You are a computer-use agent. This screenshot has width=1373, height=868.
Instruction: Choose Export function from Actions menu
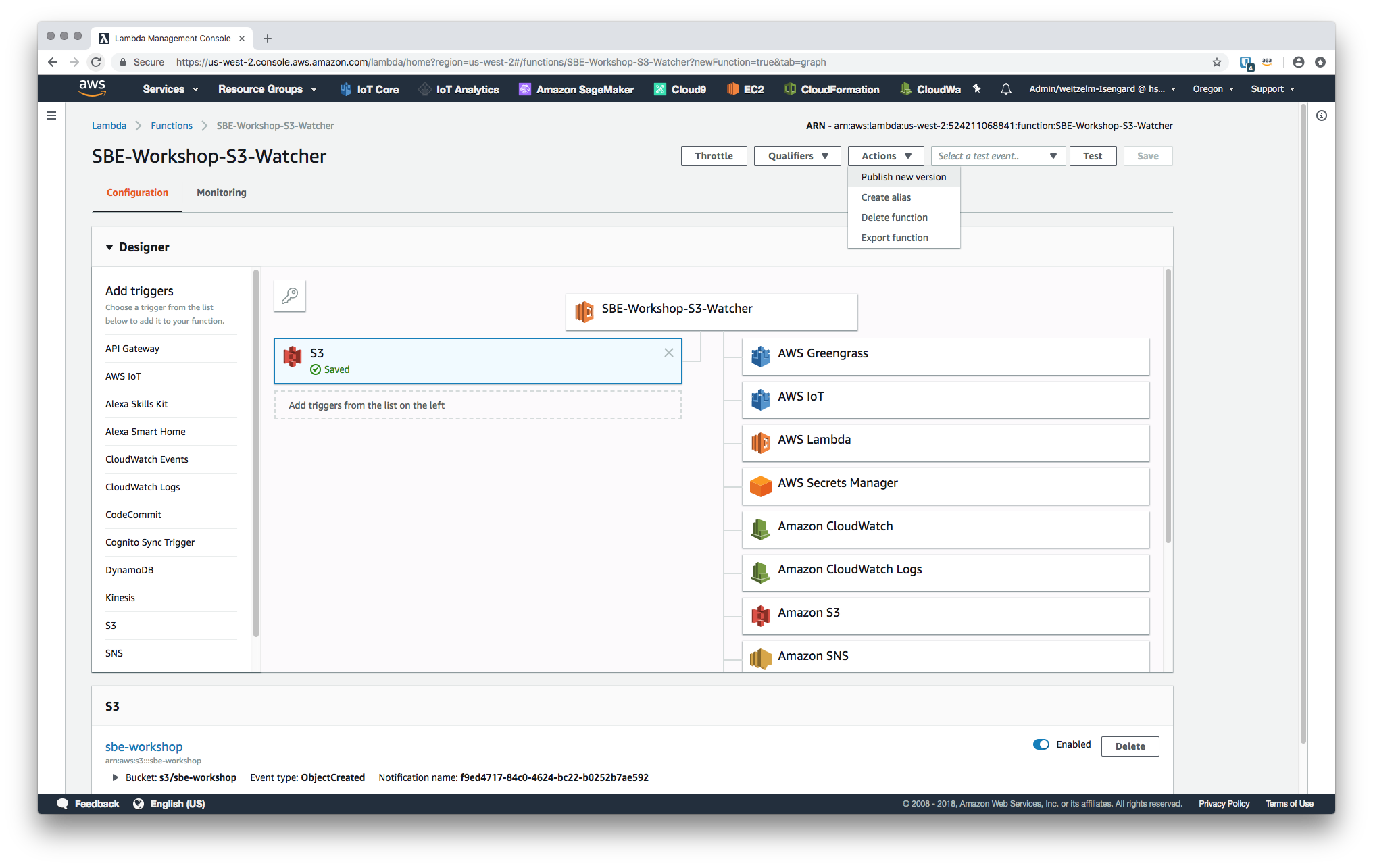click(903, 238)
